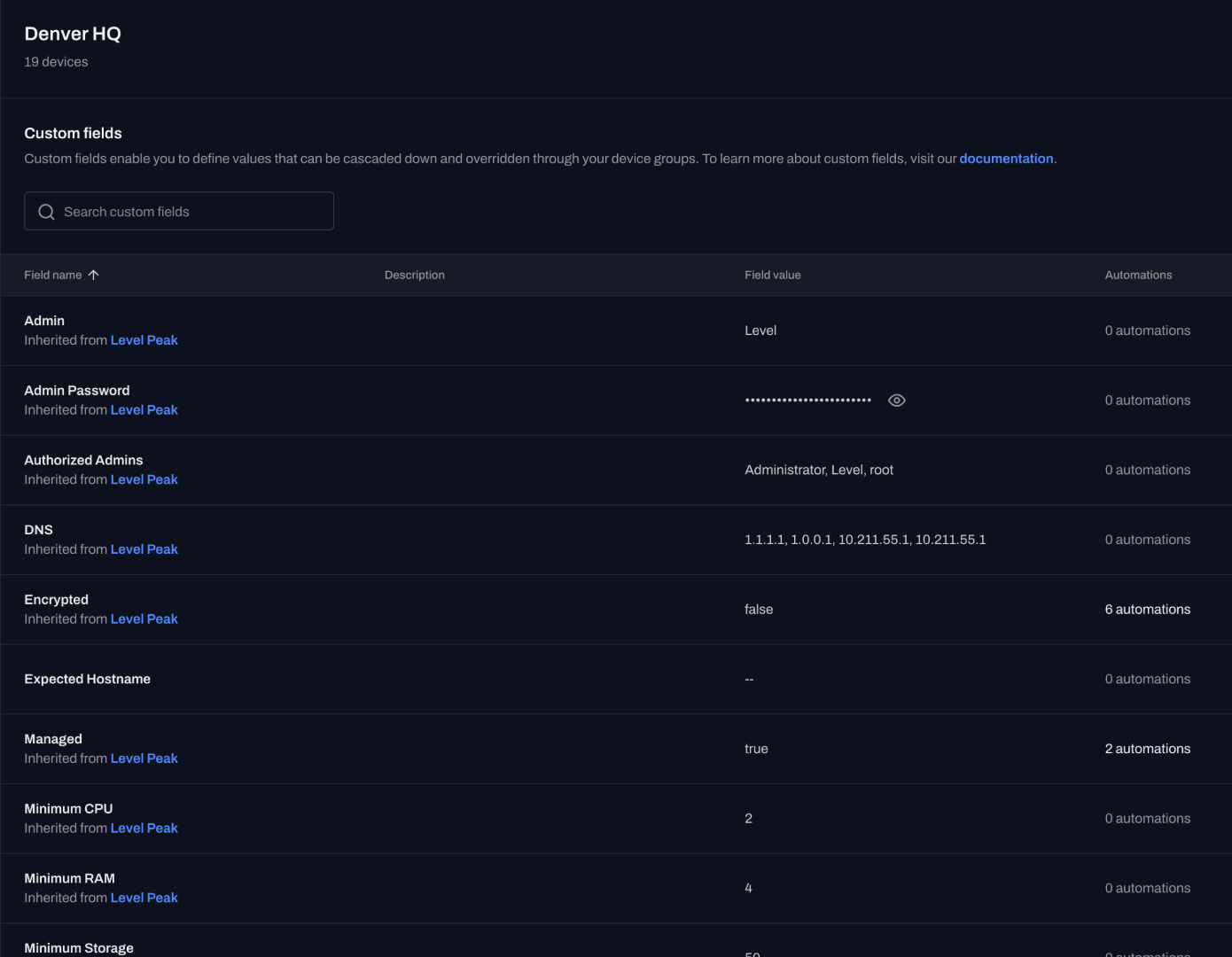The width and height of the screenshot is (1232, 957).
Task: Click the Expected Hostname row's 0 automations
Action: [1148, 679]
